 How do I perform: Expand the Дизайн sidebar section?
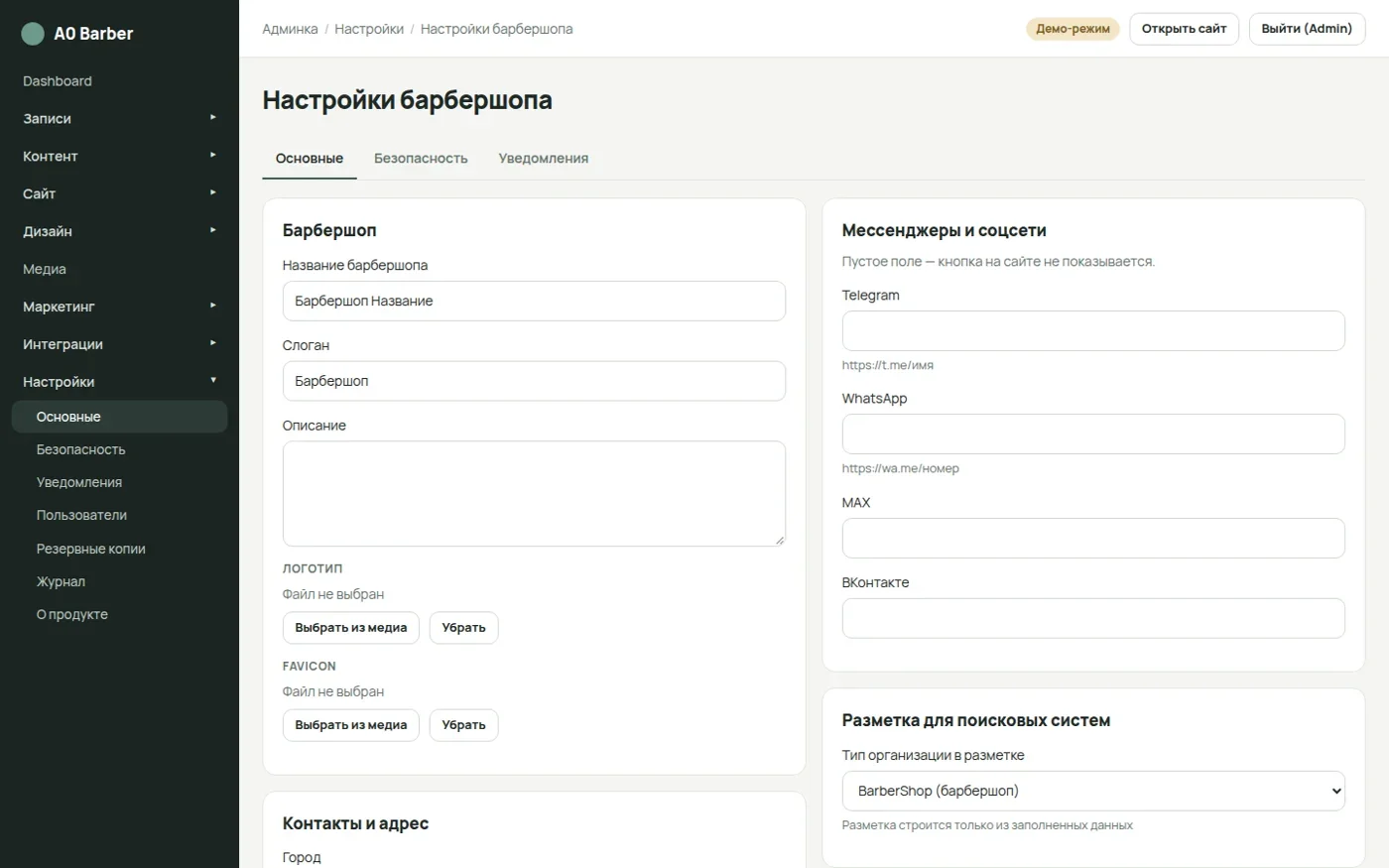(x=119, y=231)
